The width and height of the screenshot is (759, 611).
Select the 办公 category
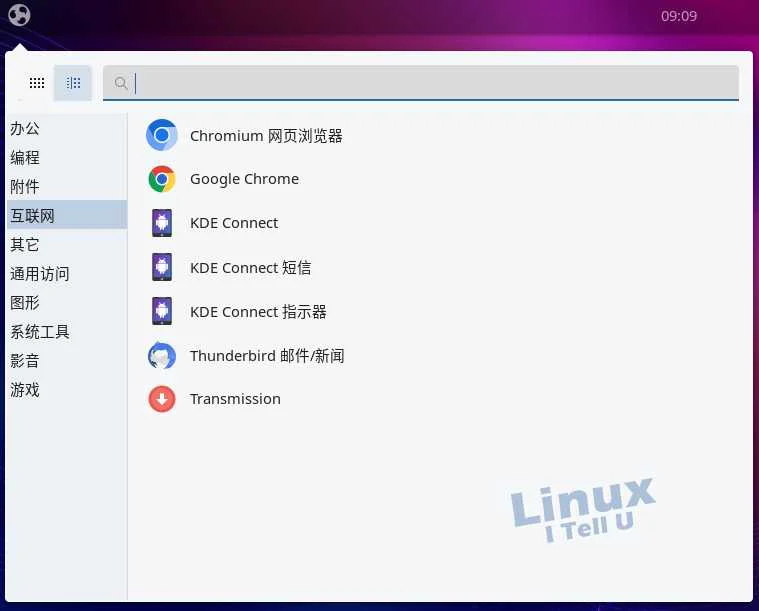point(67,128)
